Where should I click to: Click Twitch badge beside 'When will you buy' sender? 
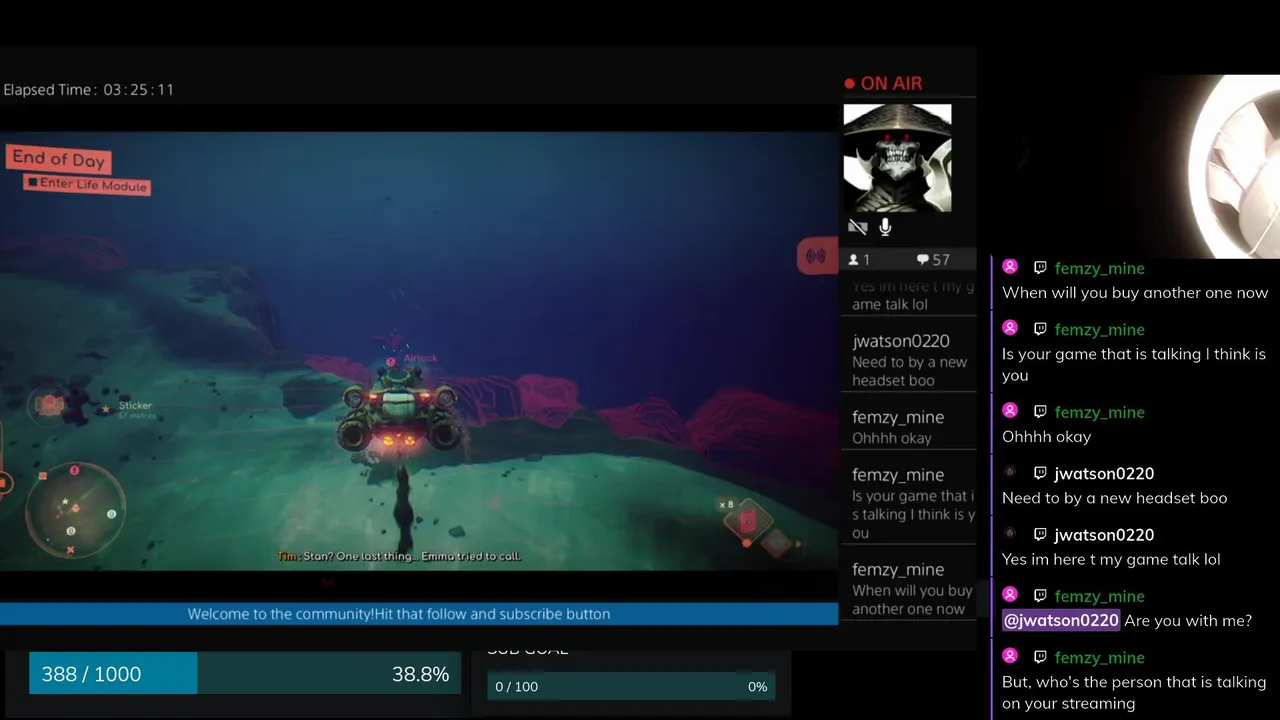(1040, 267)
